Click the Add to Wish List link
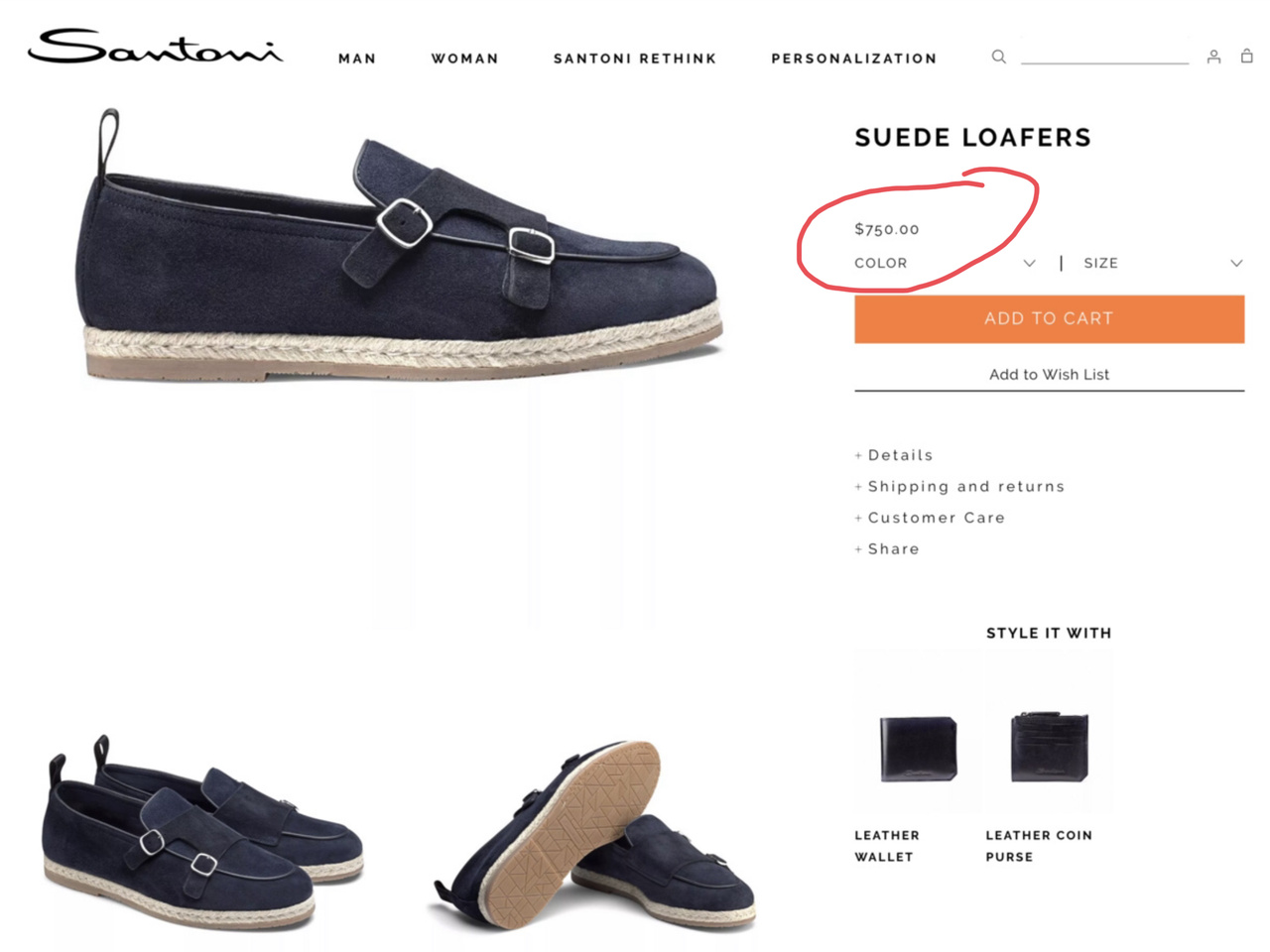This screenshot has width=1270, height=952. [1049, 374]
